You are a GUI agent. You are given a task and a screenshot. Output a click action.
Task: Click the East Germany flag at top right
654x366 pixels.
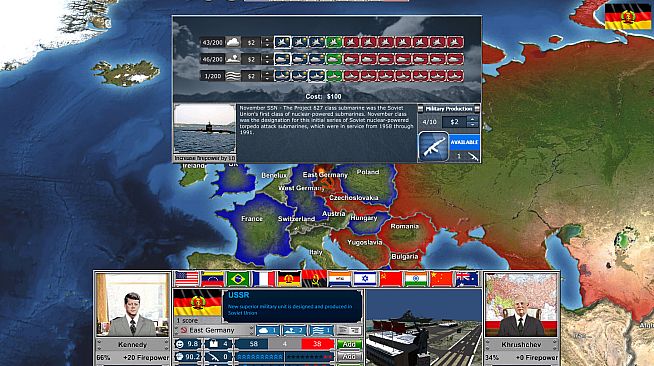point(627,17)
